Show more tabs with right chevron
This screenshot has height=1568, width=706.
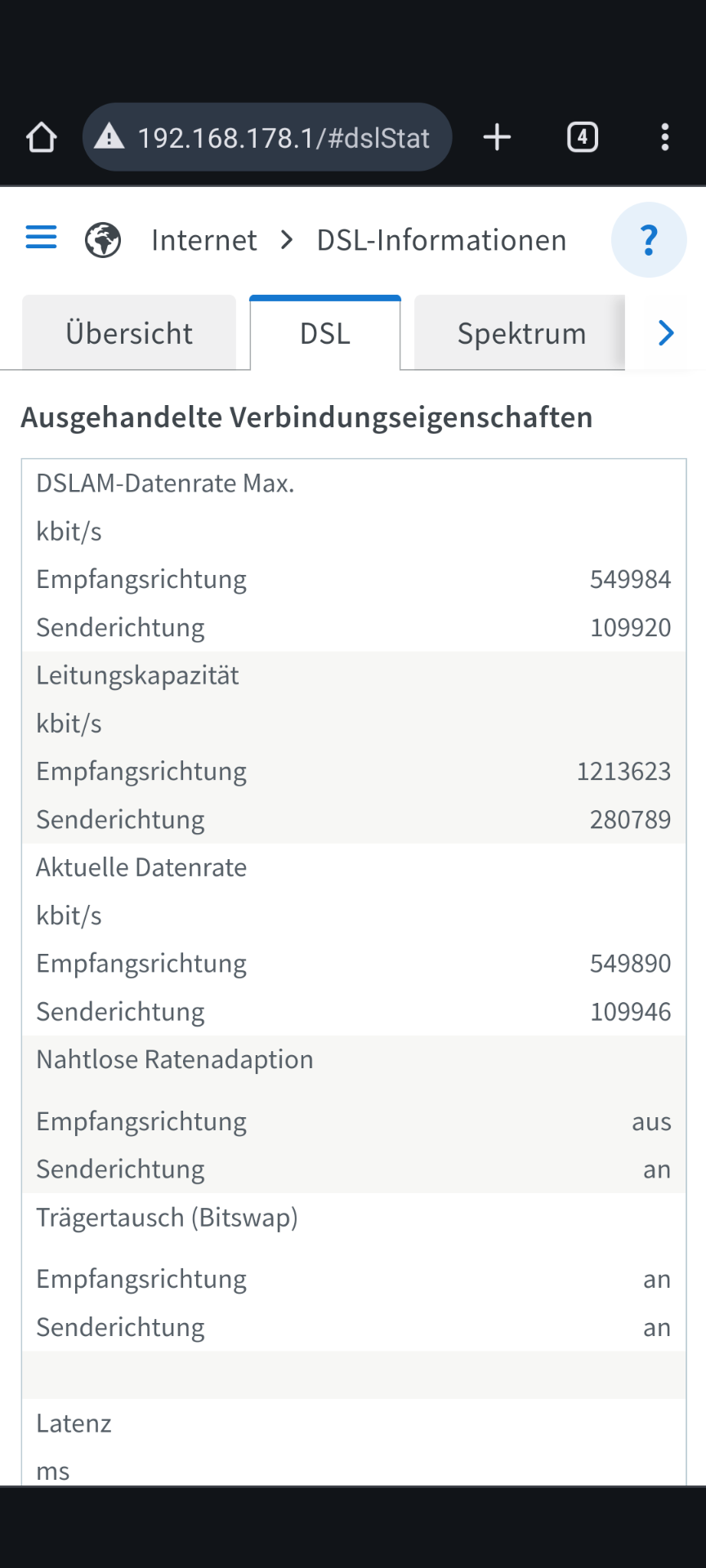(x=667, y=333)
